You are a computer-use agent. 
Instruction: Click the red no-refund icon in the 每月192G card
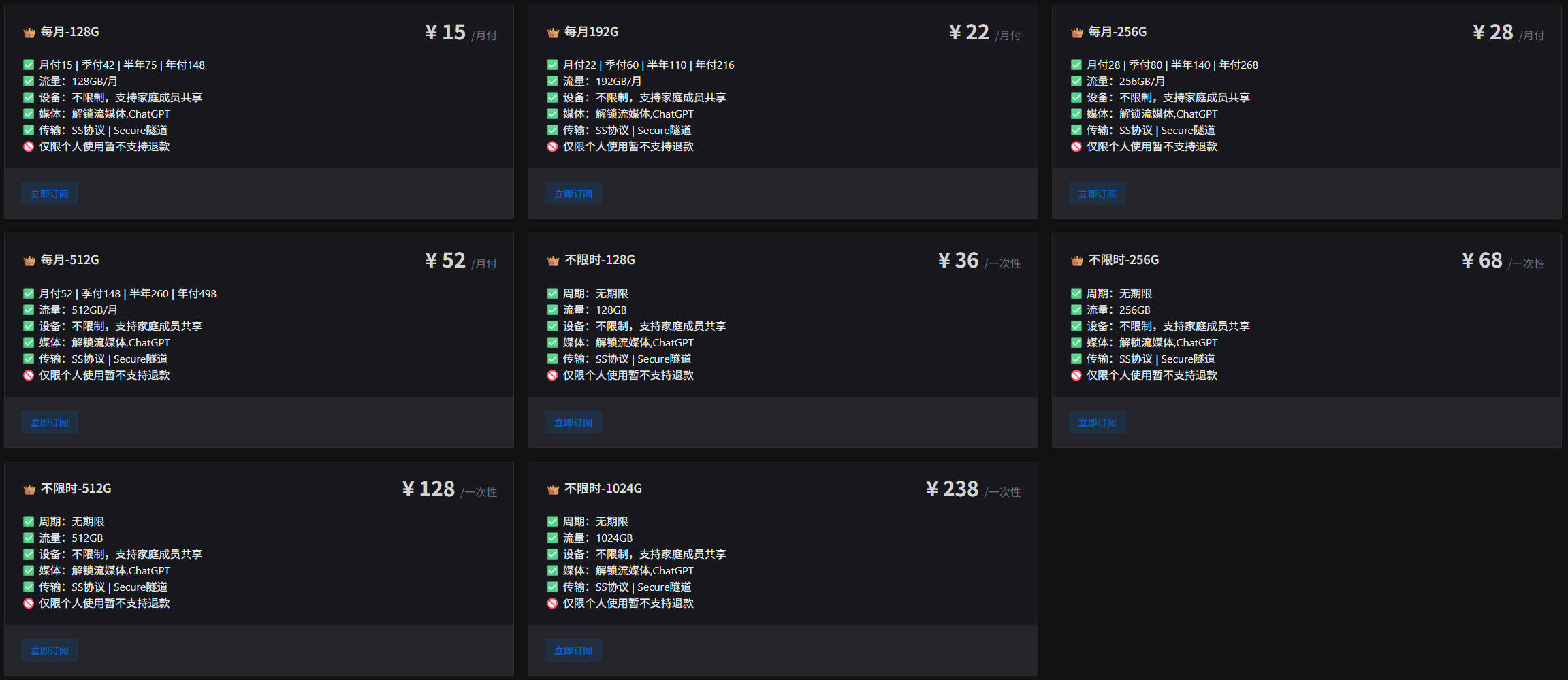(x=552, y=146)
